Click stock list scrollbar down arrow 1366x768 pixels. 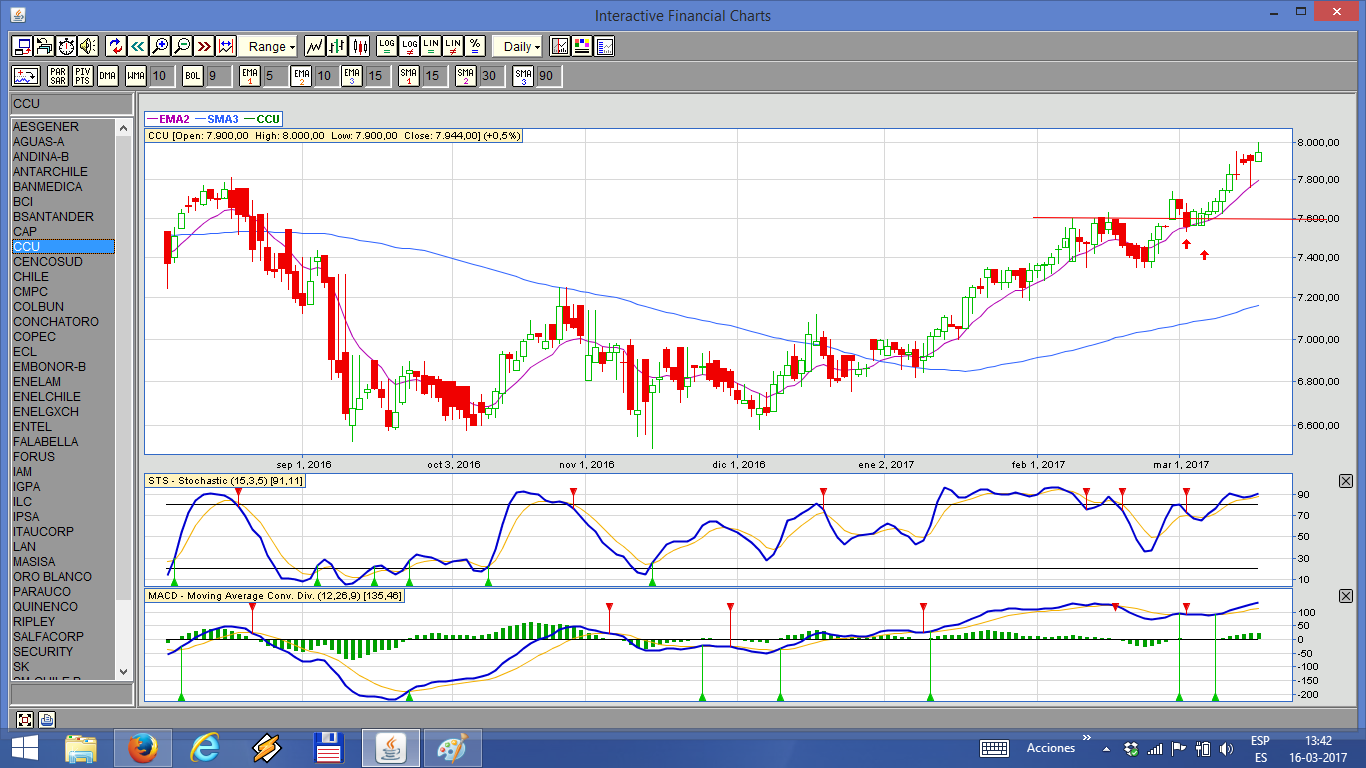pyautogui.click(x=124, y=671)
